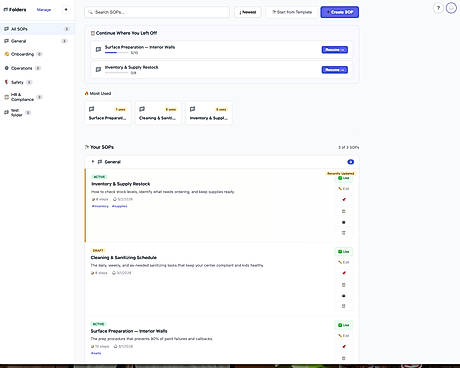Screen dimensions: 460x368
Task: Open the user profile avatar
Action: [x=451, y=8]
